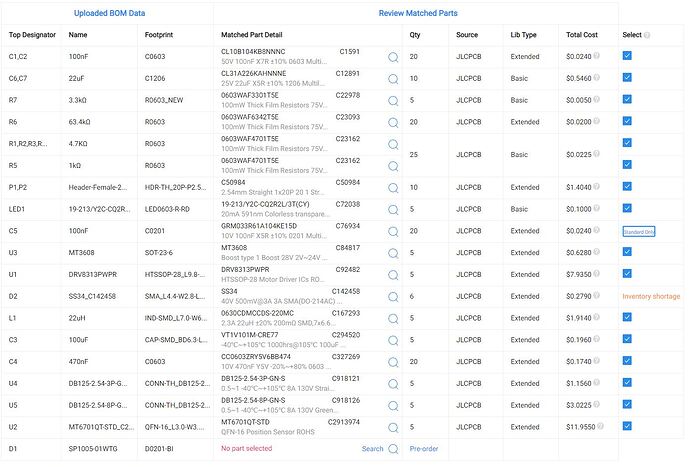Uncheck select box for U3 MT3608
This screenshot has height=467, width=690.
point(627,252)
